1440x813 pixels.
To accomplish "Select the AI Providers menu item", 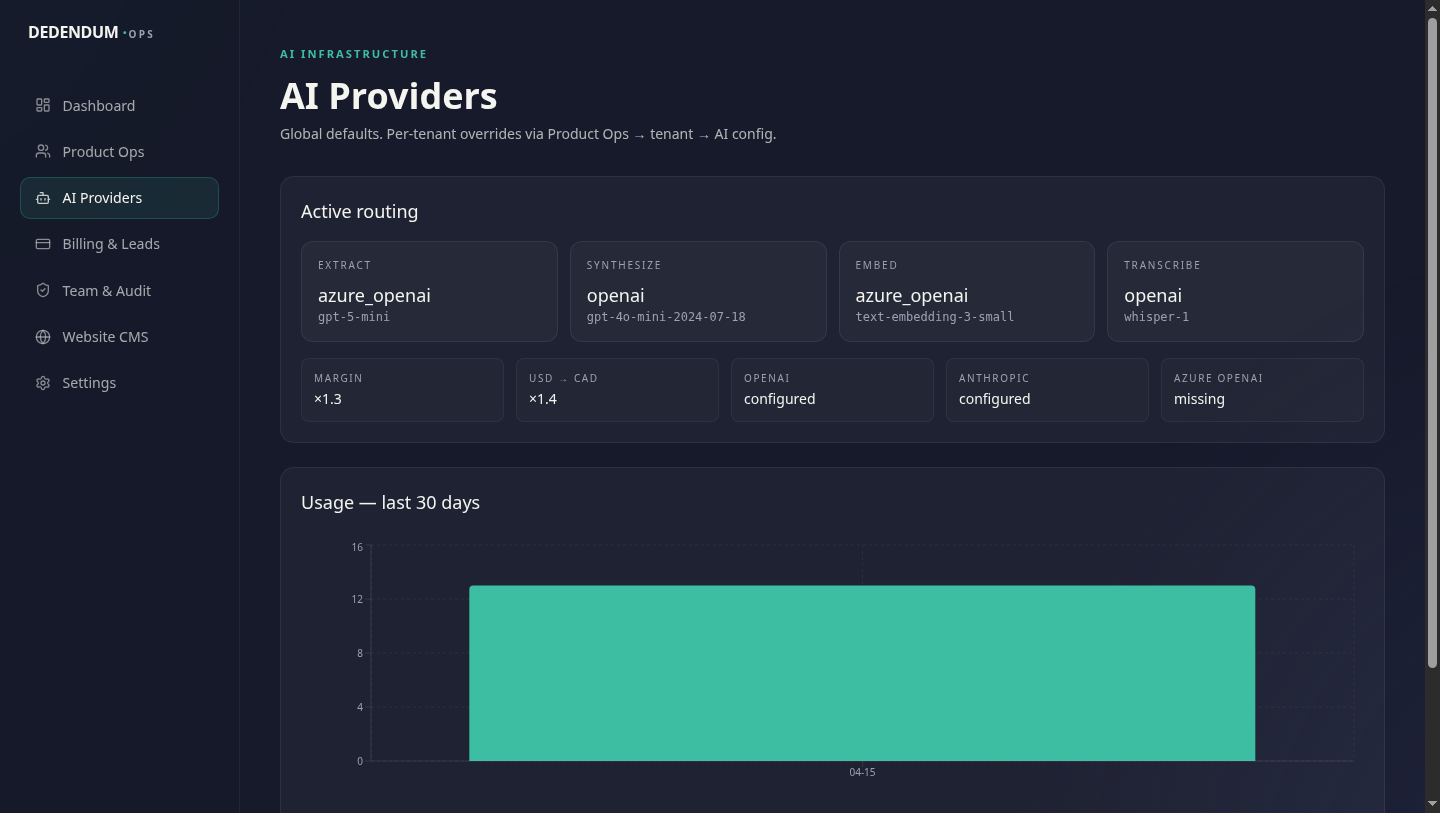I will coord(119,198).
